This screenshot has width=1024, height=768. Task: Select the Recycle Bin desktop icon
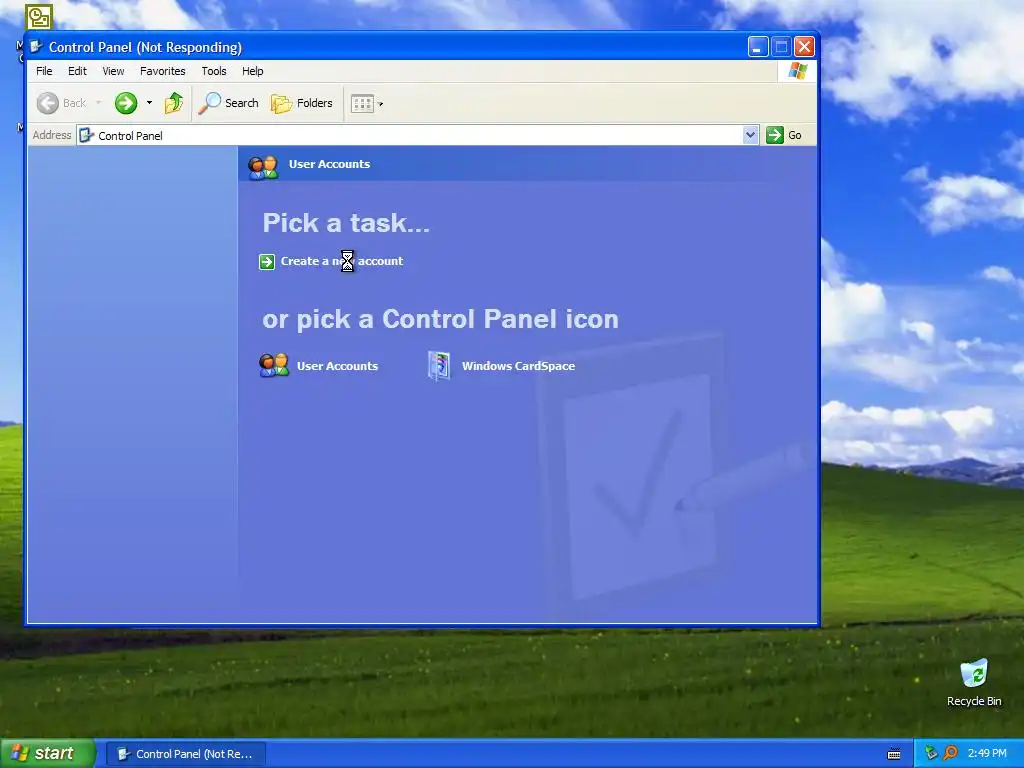click(x=974, y=682)
